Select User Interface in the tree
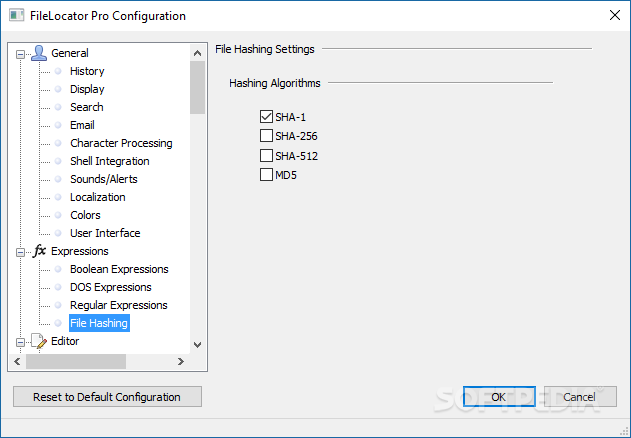631x438 pixels. pos(105,233)
